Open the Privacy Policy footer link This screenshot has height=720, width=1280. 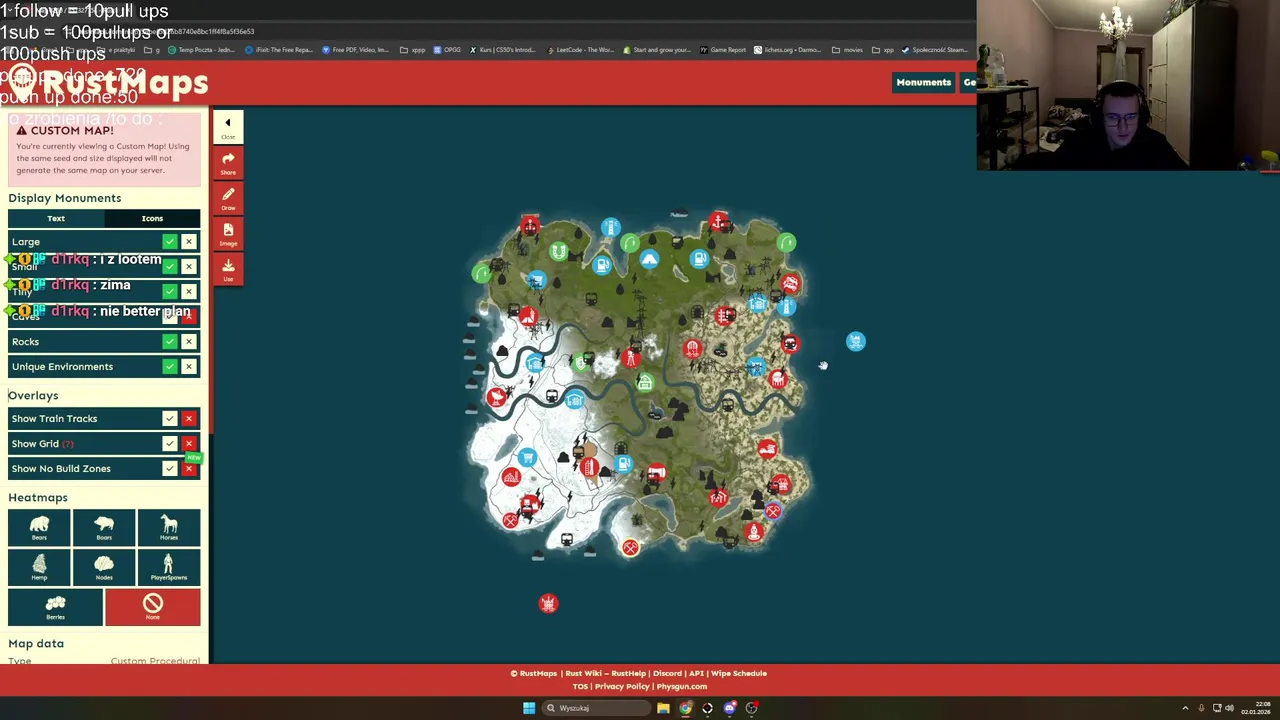(622, 687)
